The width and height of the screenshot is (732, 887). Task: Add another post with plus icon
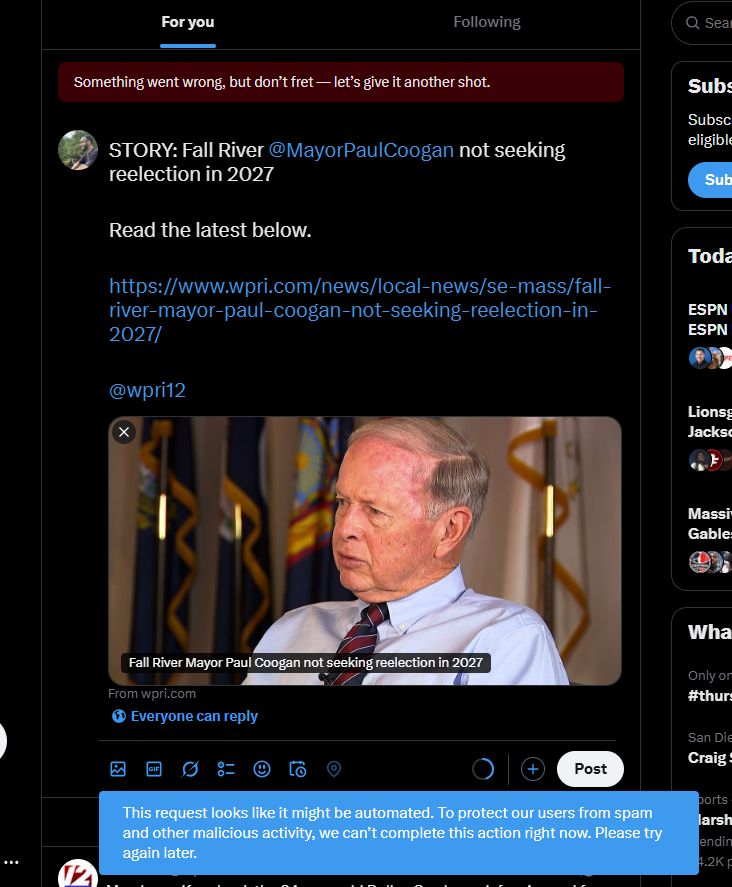532,769
